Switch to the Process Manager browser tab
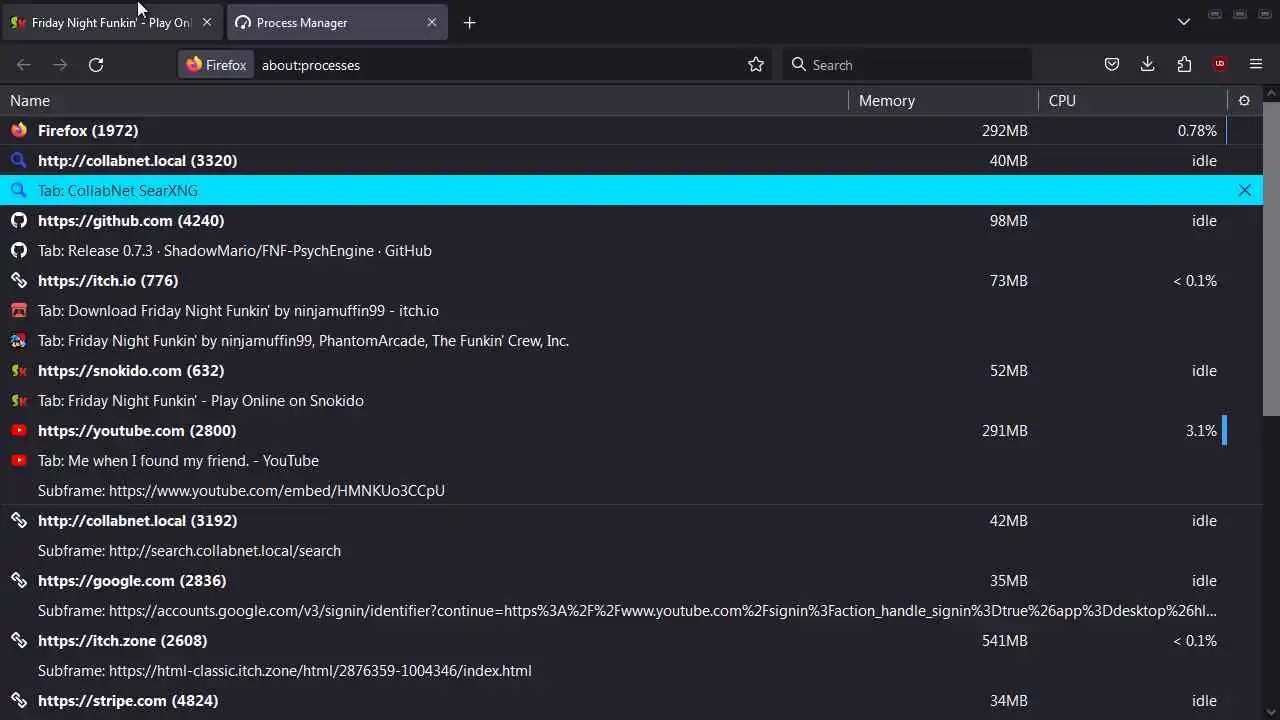 pyautogui.click(x=336, y=22)
